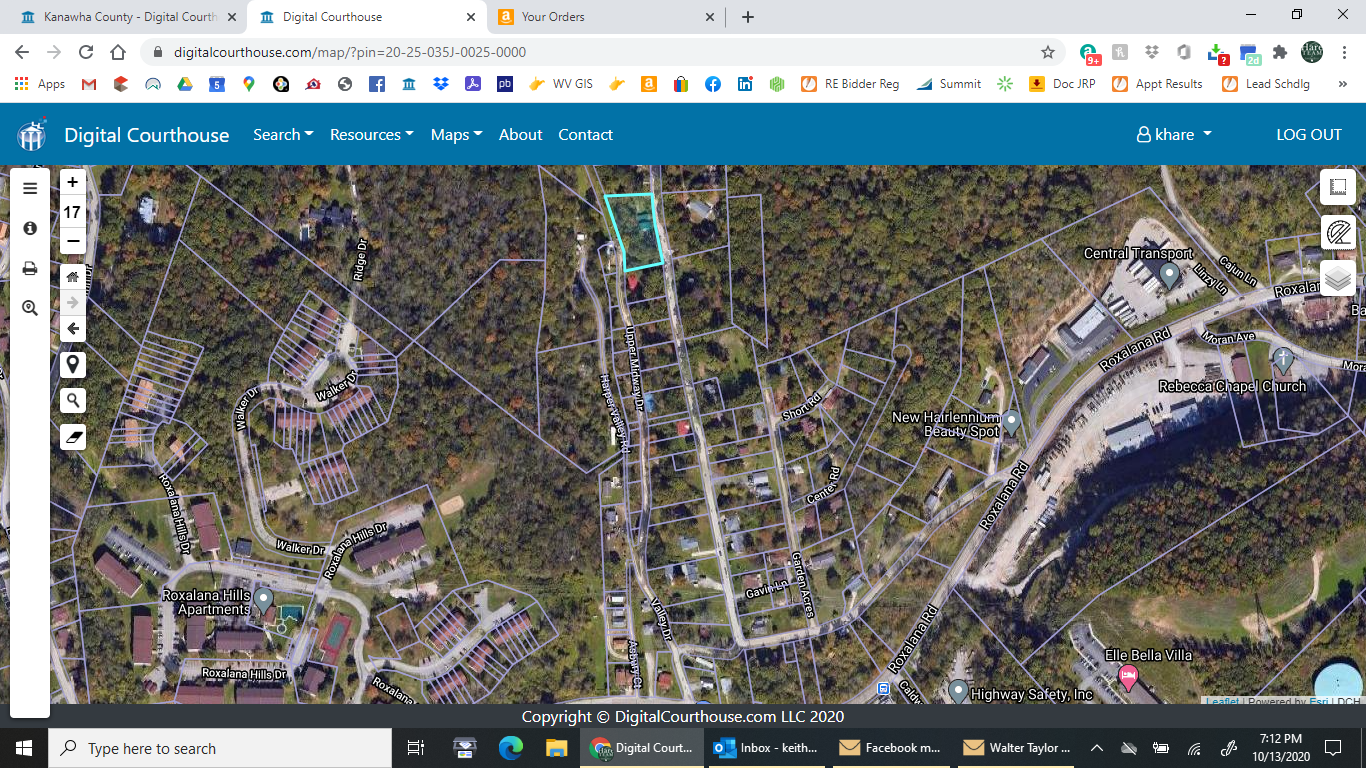Screen dimensions: 1366x768
Task: Show hidden system tray icons
Action: [x=1097, y=748]
